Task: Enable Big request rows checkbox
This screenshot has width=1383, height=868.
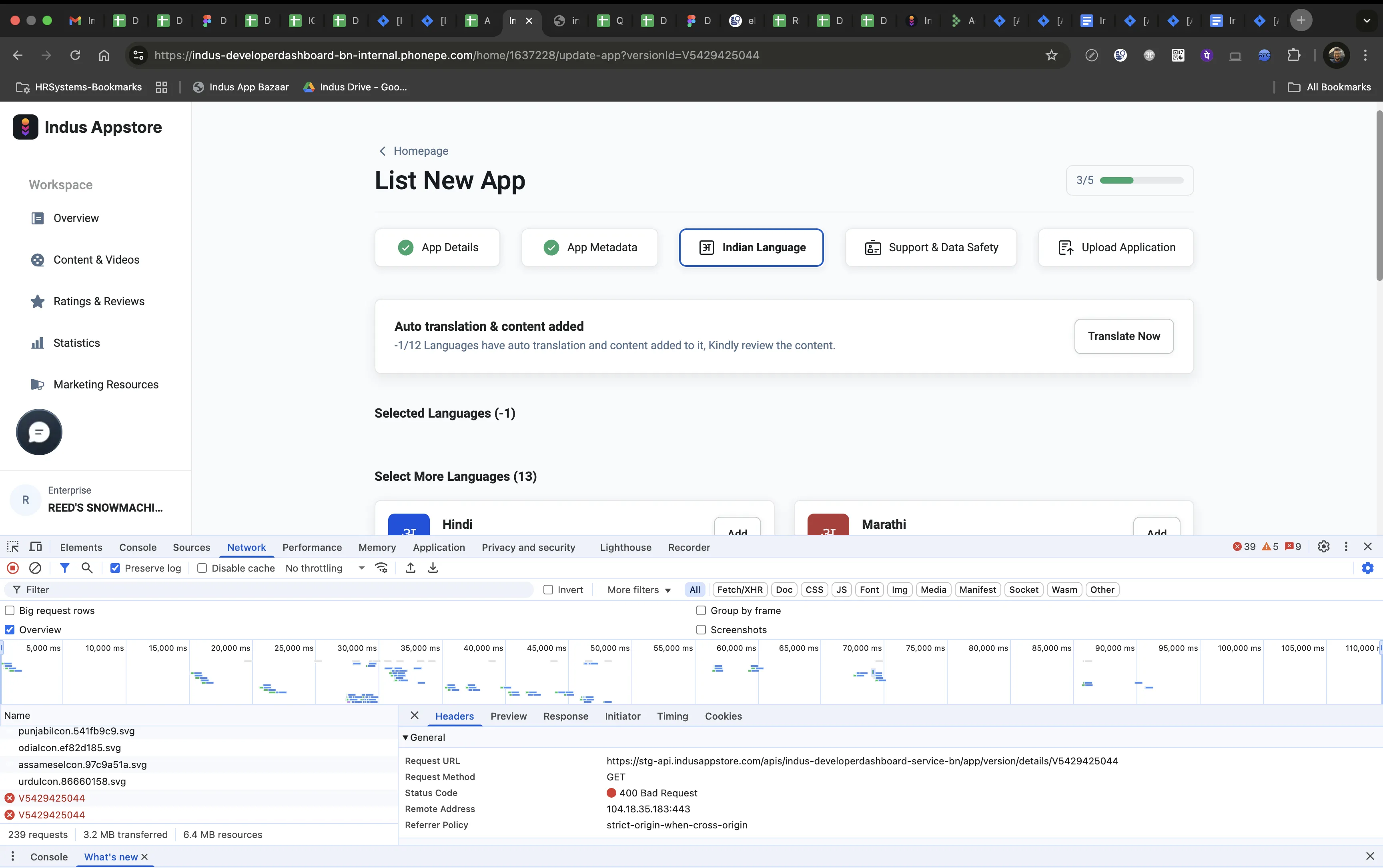Action: tap(10, 611)
